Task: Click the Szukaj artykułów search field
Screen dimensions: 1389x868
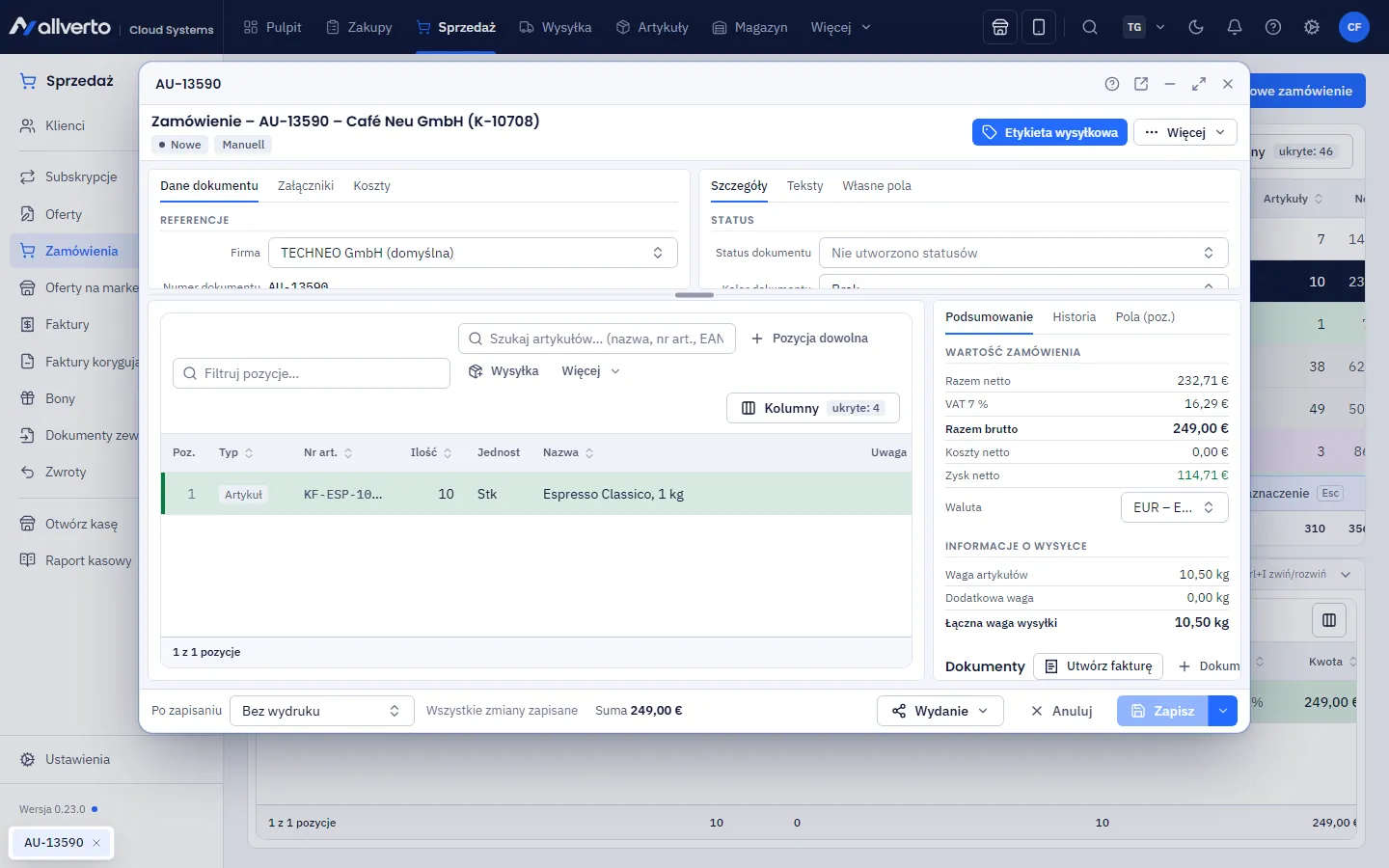Action: 597,339
